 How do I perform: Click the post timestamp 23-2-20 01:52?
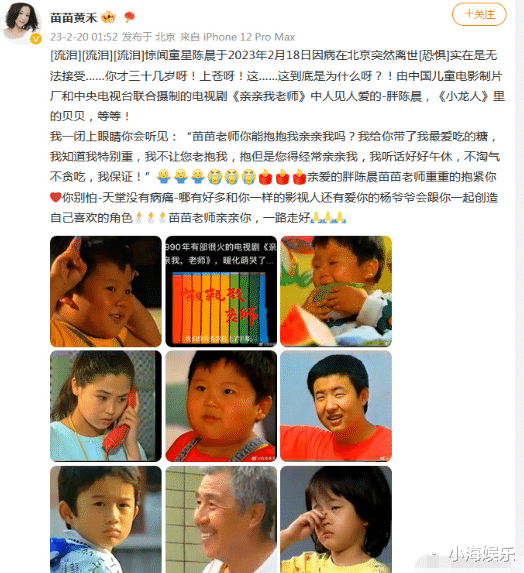click(x=84, y=37)
